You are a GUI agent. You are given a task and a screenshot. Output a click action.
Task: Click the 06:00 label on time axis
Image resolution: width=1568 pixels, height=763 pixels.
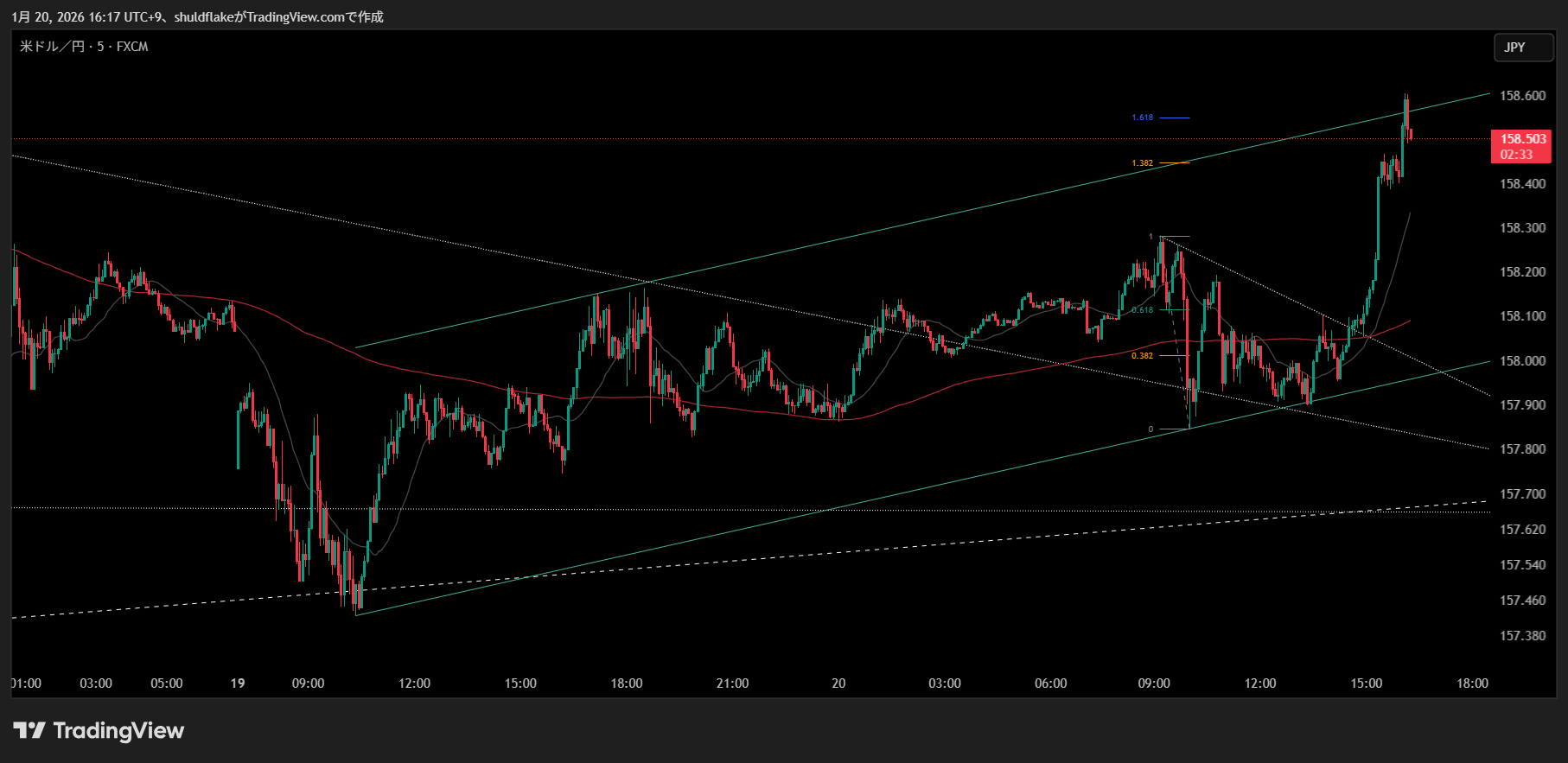point(1050,684)
